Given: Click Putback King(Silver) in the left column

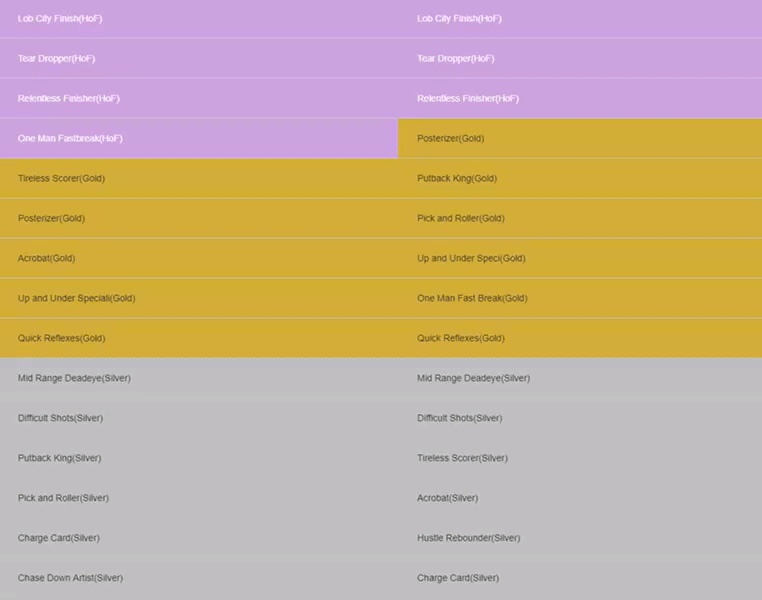Looking at the screenshot, I should (x=199, y=458).
